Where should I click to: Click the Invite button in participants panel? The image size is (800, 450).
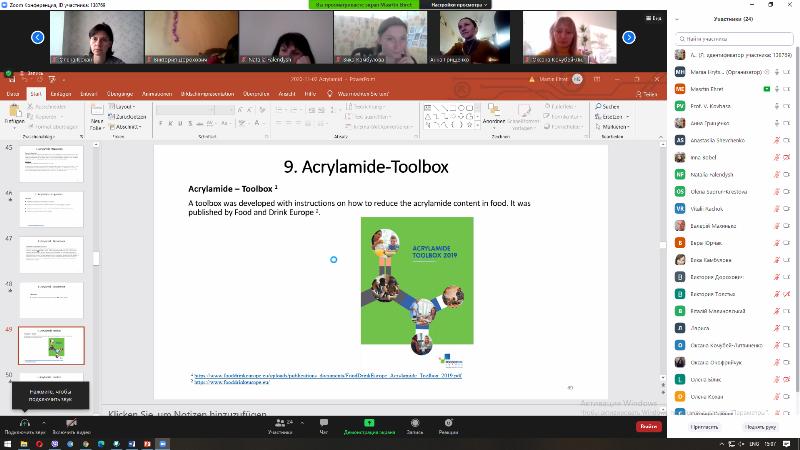click(x=704, y=427)
